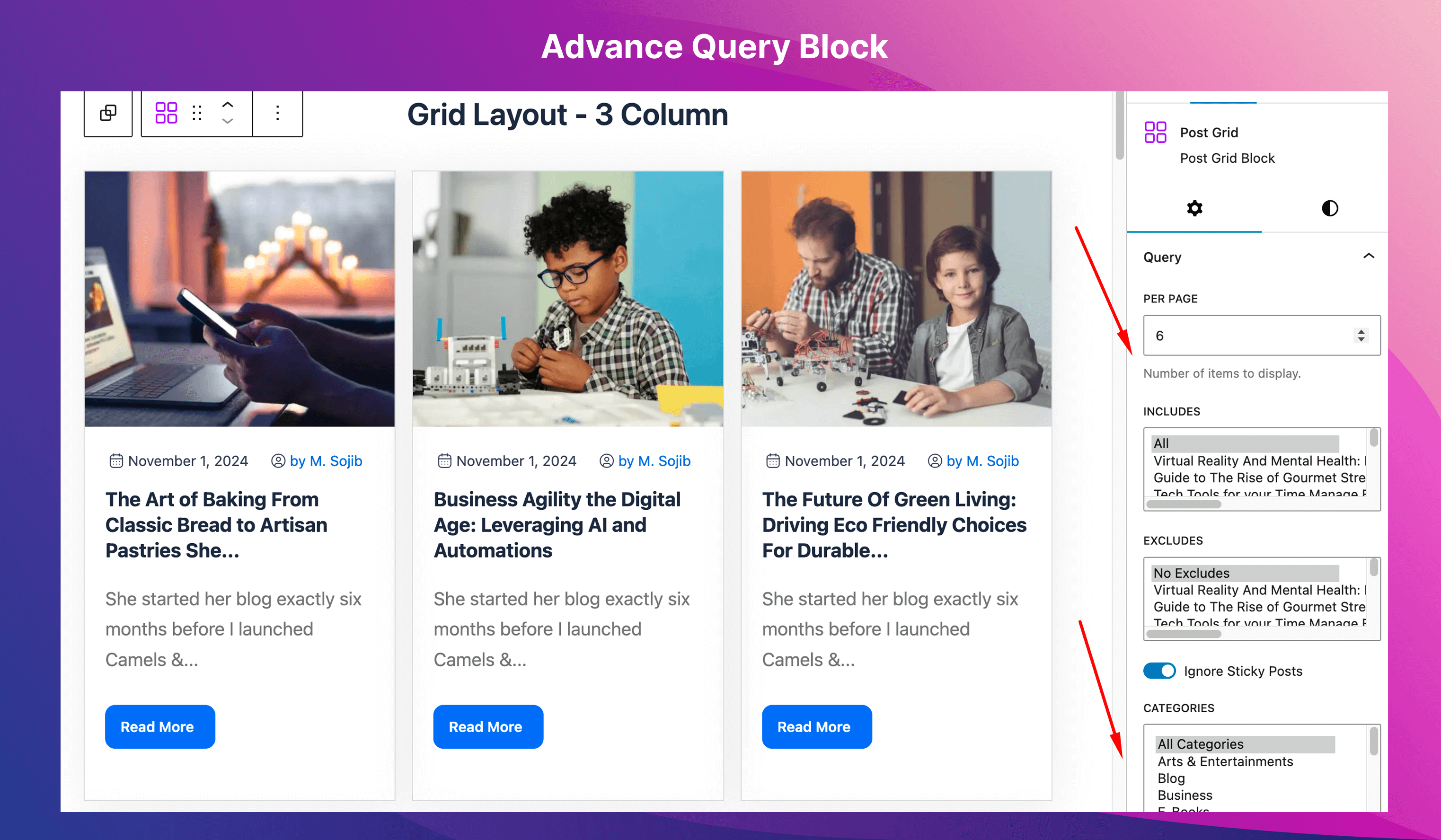Select All in the Includes list
This screenshot has height=840, width=1441.
click(x=1246, y=443)
